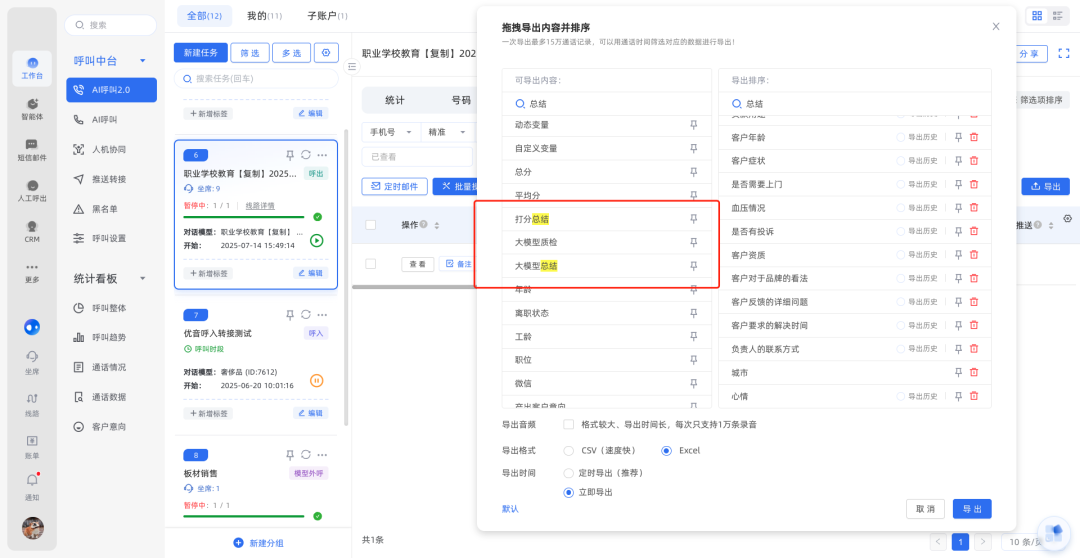Click the 通知 bell icon

click(x=32, y=481)
